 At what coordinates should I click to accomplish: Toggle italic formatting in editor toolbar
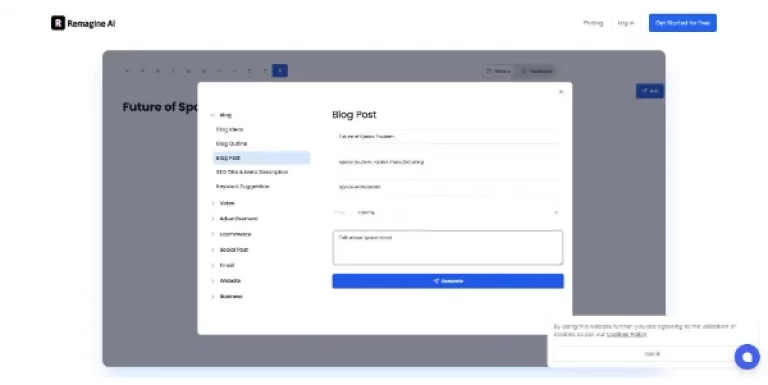click(173, 71)
